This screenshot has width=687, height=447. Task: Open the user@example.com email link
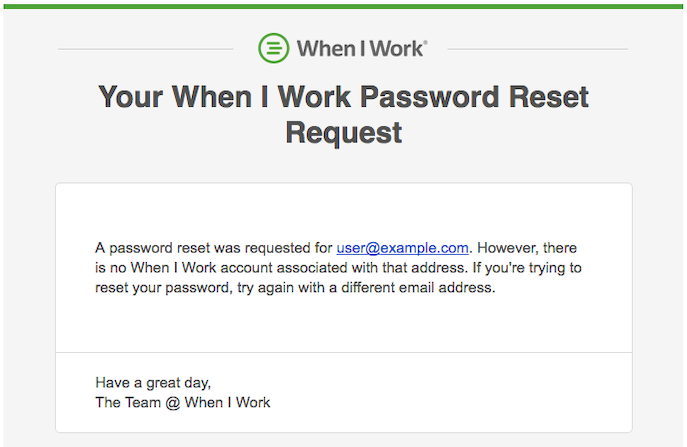tap(402, 247)
